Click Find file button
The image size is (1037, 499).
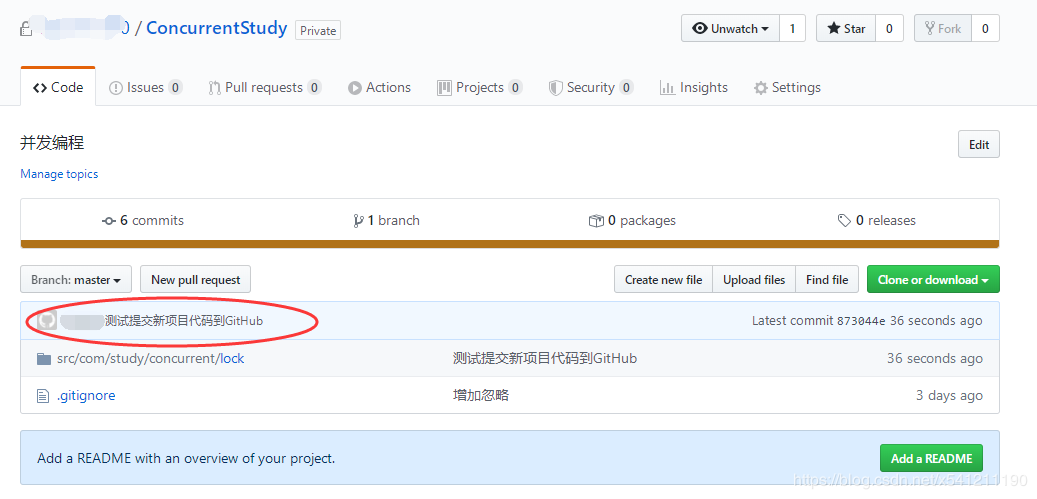point(827,280)
